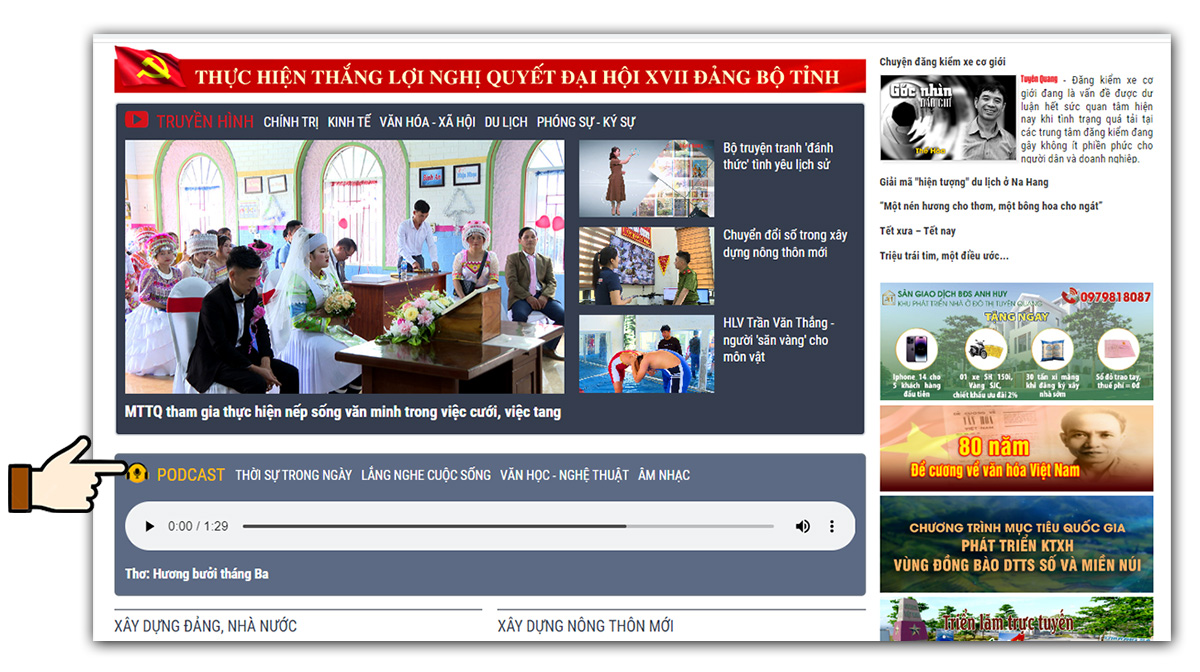
Task: Open '80 năm Đề cương về văn hóa Việt Nam' banner
Action: point(1016,448)
